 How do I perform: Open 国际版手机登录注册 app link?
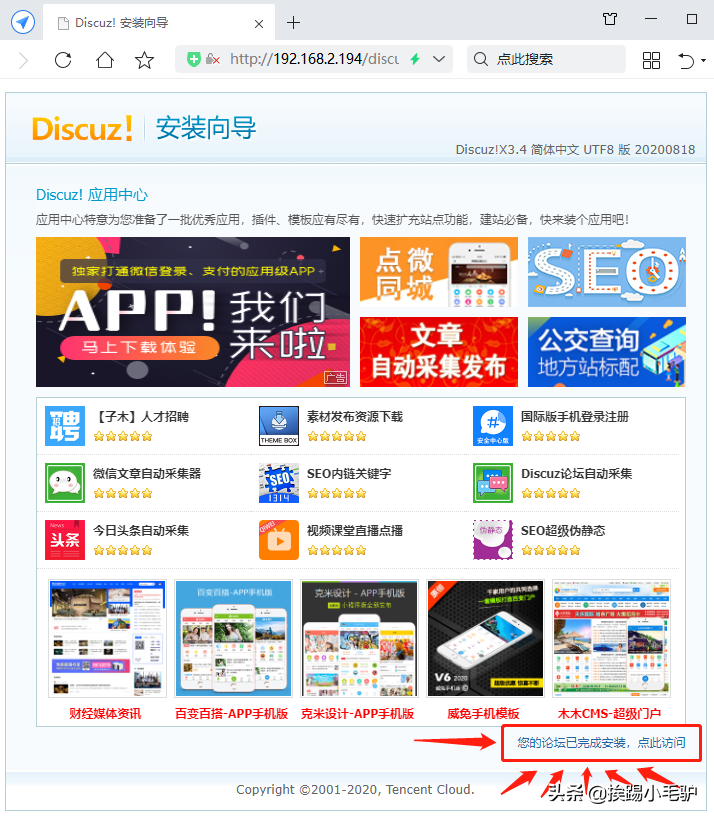(x=575, y=417)
